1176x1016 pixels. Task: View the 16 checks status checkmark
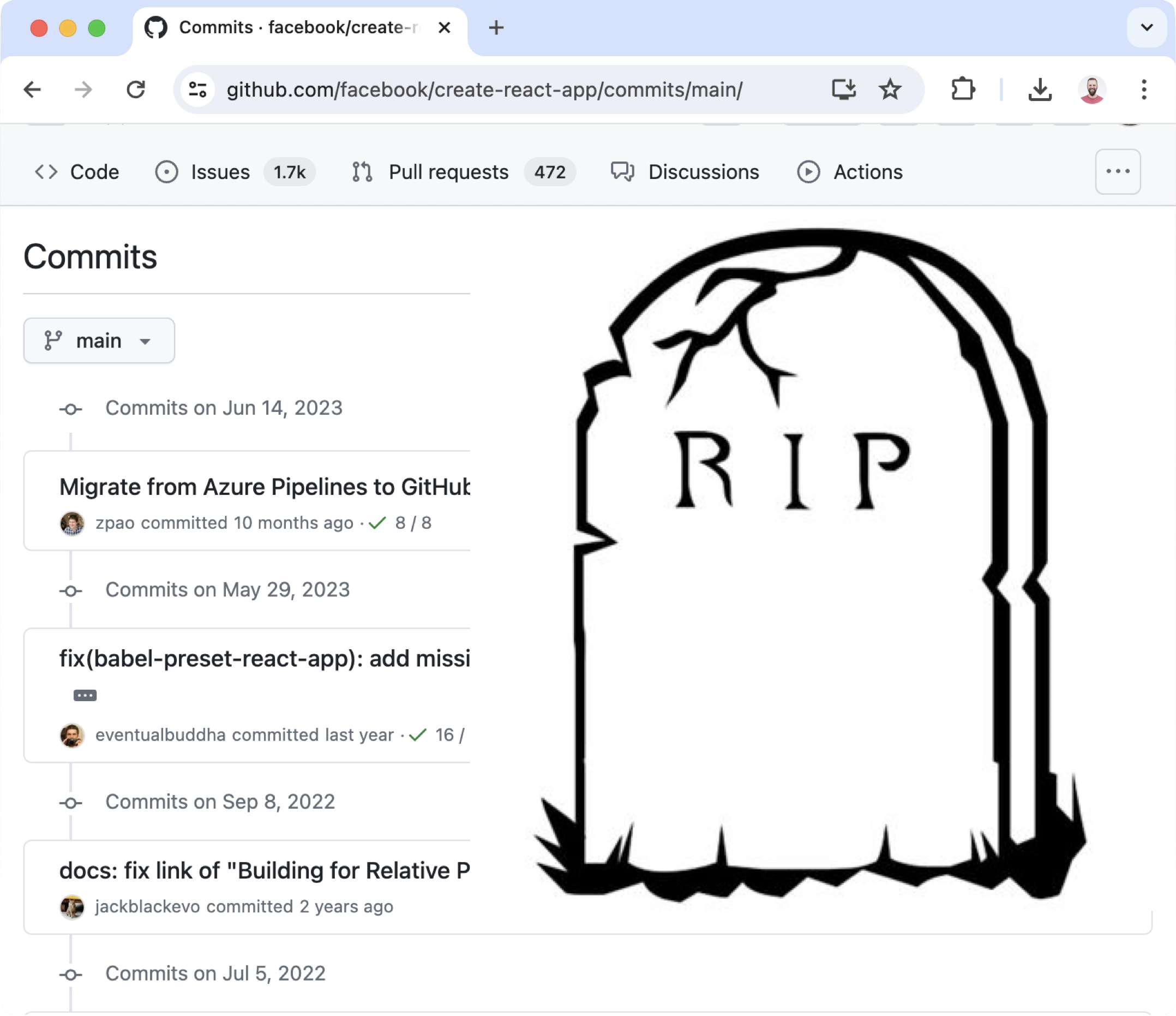click(418, 736)
